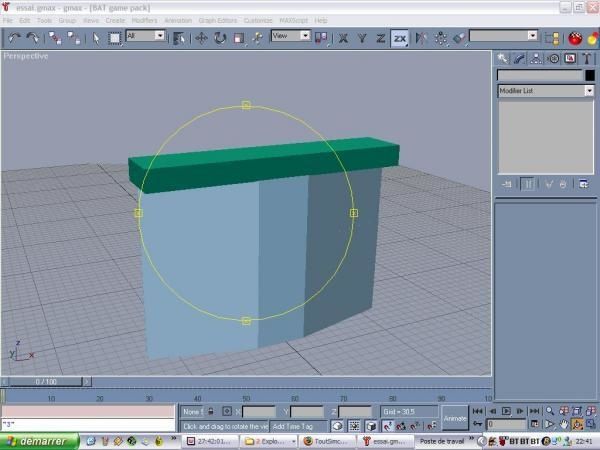Viewport: 600px width, 450px height.
Task: Activate the Select Object arrow tool
Action: coord(96,38)
